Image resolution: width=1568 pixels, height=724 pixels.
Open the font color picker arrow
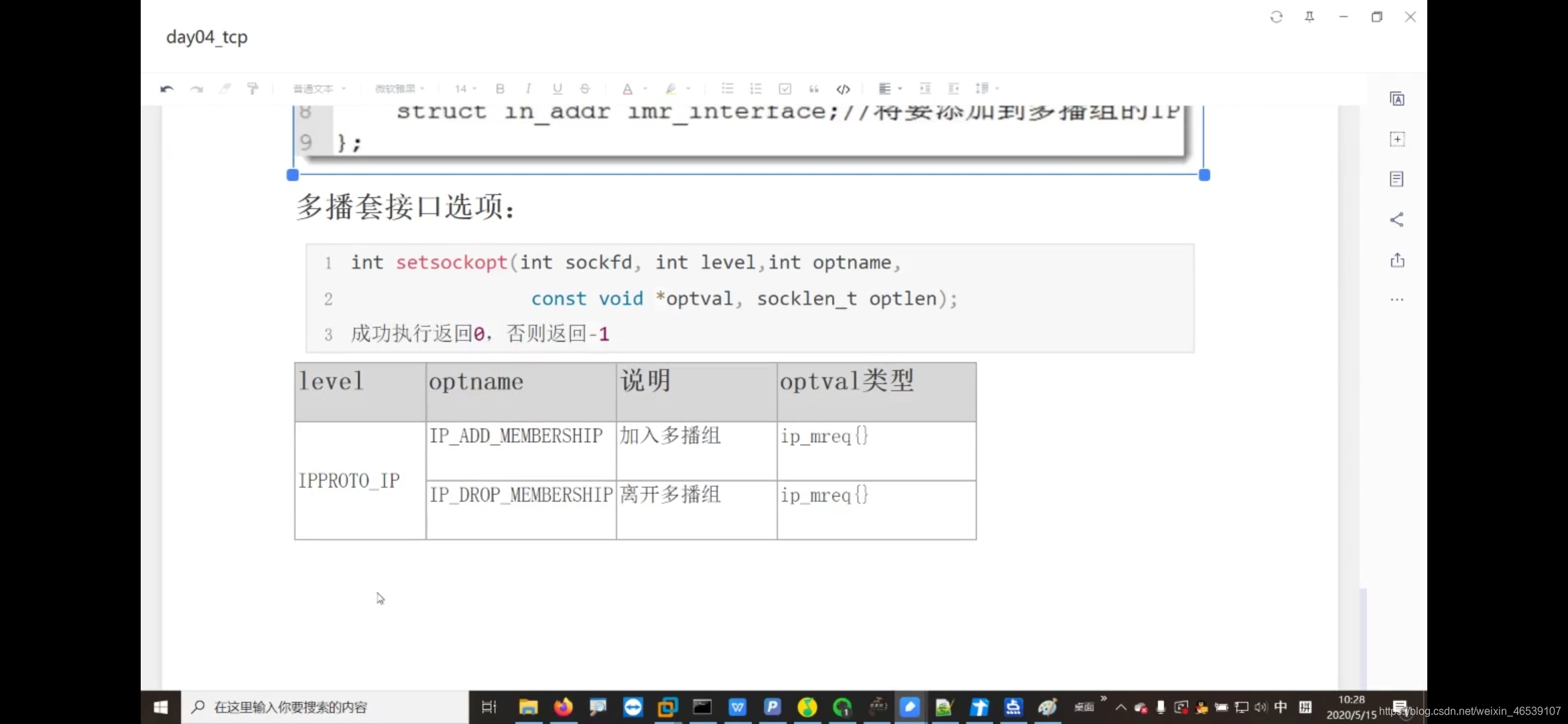(x=645, y=88)
